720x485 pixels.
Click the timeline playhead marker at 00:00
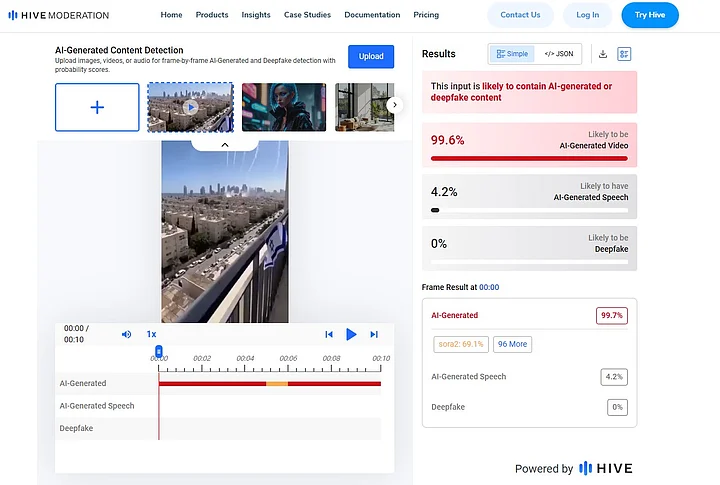click(159, 350)
